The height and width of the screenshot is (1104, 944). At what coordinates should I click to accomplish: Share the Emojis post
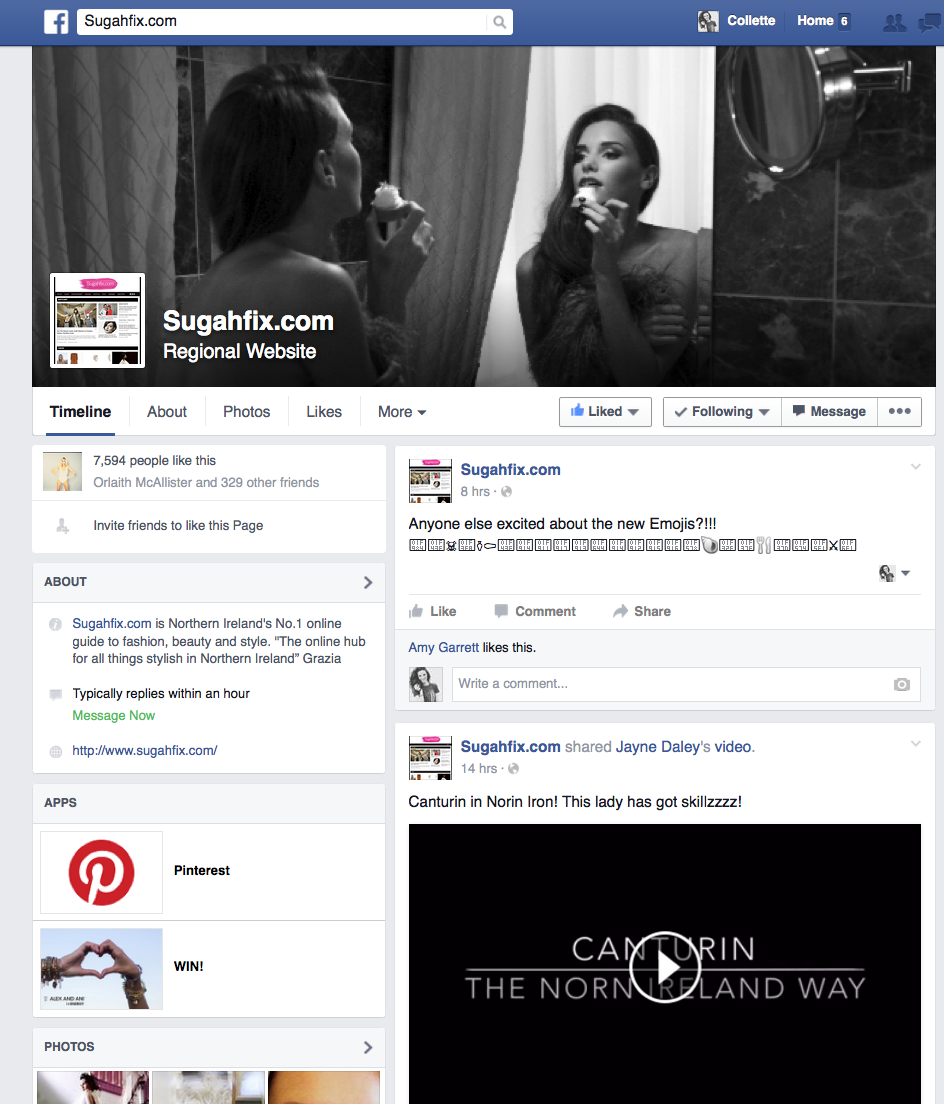coord(642,611)
